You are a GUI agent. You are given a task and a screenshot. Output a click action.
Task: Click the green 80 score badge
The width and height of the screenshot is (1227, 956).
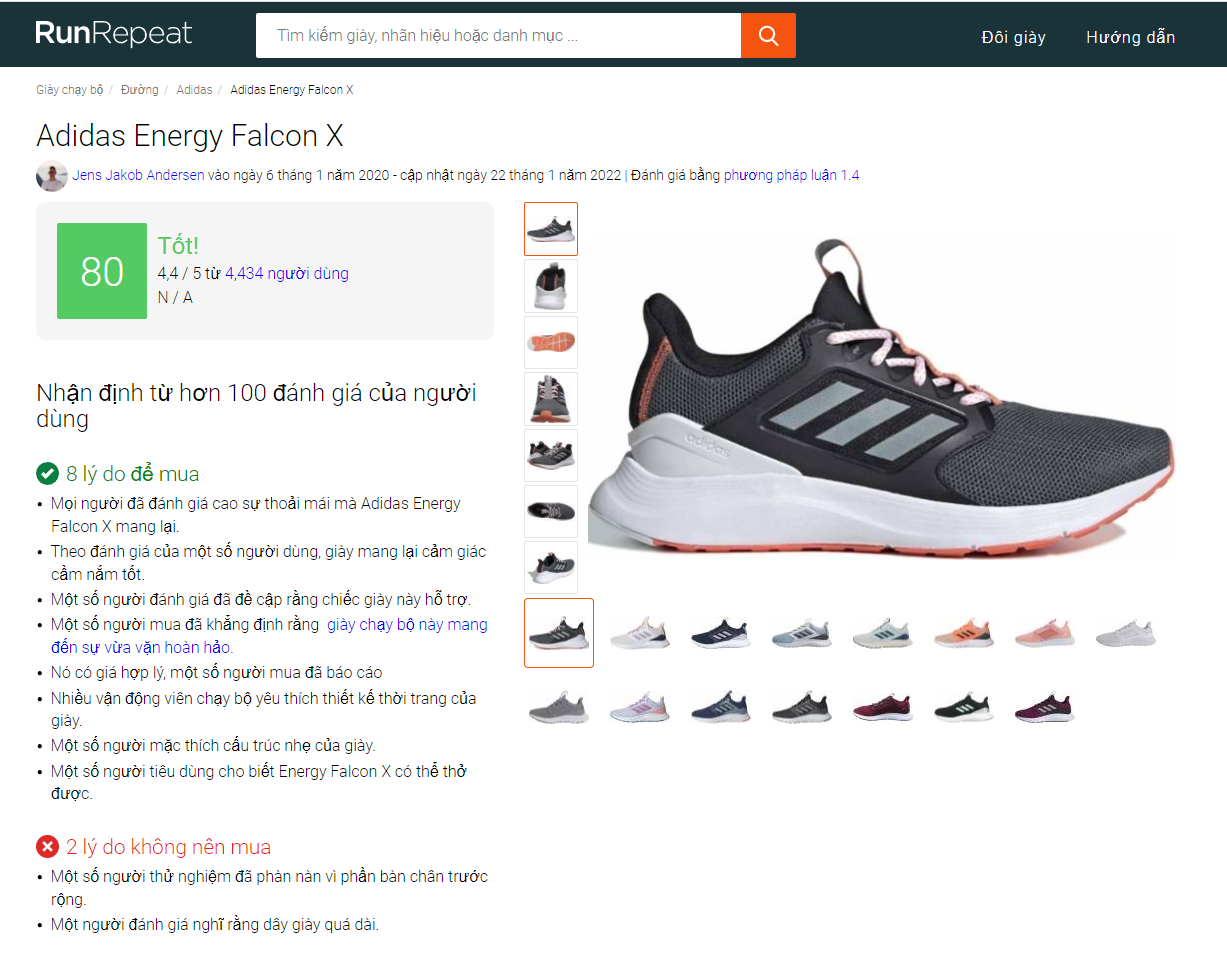pyautogui.click(x=102, y=271)
